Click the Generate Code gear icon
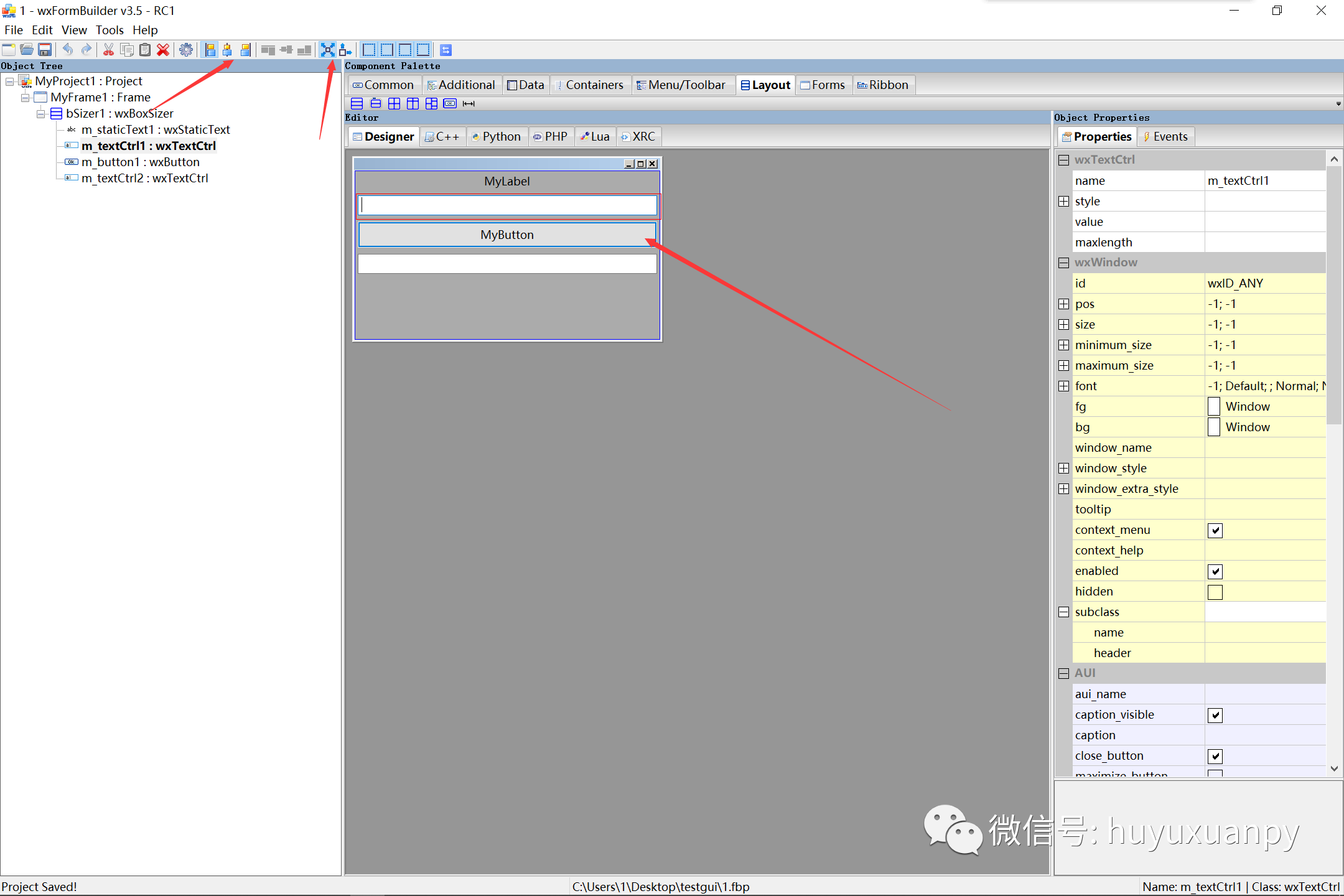The height and width of the screenshot is (896, 1344). coord(185,50)
